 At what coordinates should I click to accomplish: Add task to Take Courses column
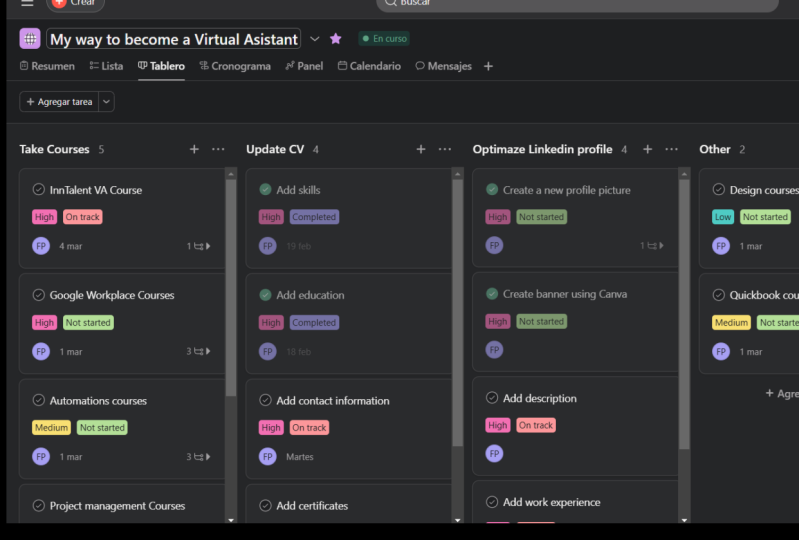point(194,149)
